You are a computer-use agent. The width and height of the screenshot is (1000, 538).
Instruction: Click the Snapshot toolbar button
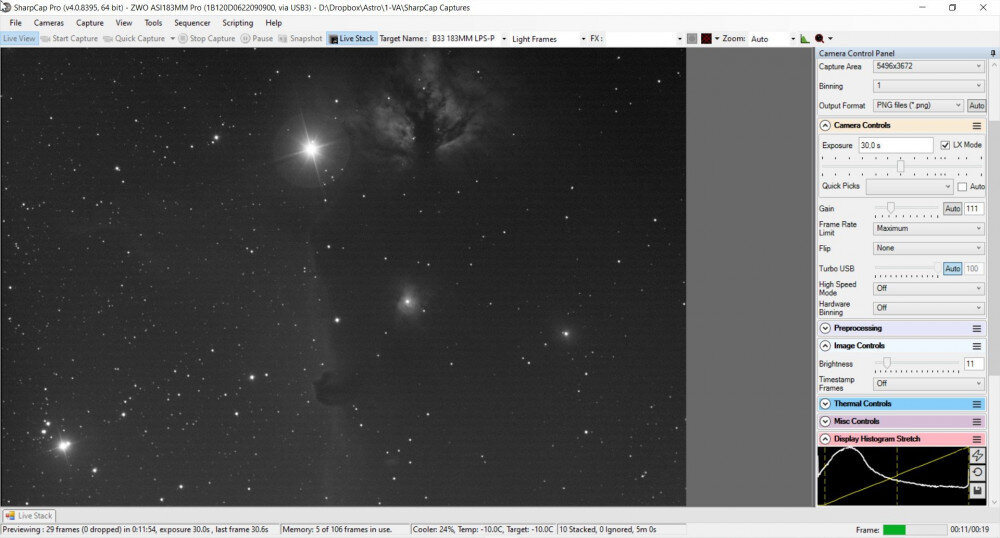click(300, 38)
